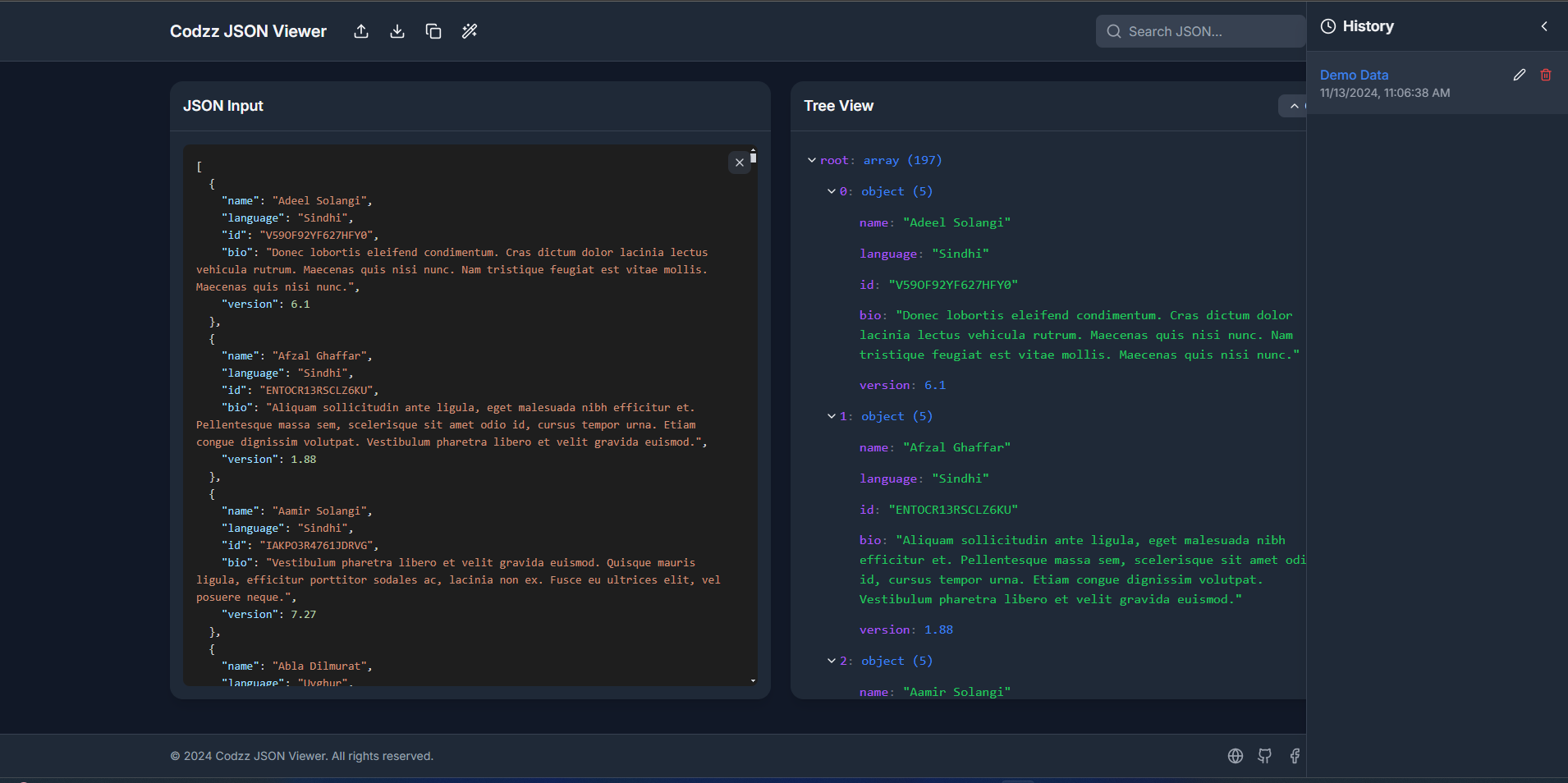Screen dimensions: 1568x783
Task: Click the Demo Data timestamp 11/13/2024
Action: (1385, 93)
